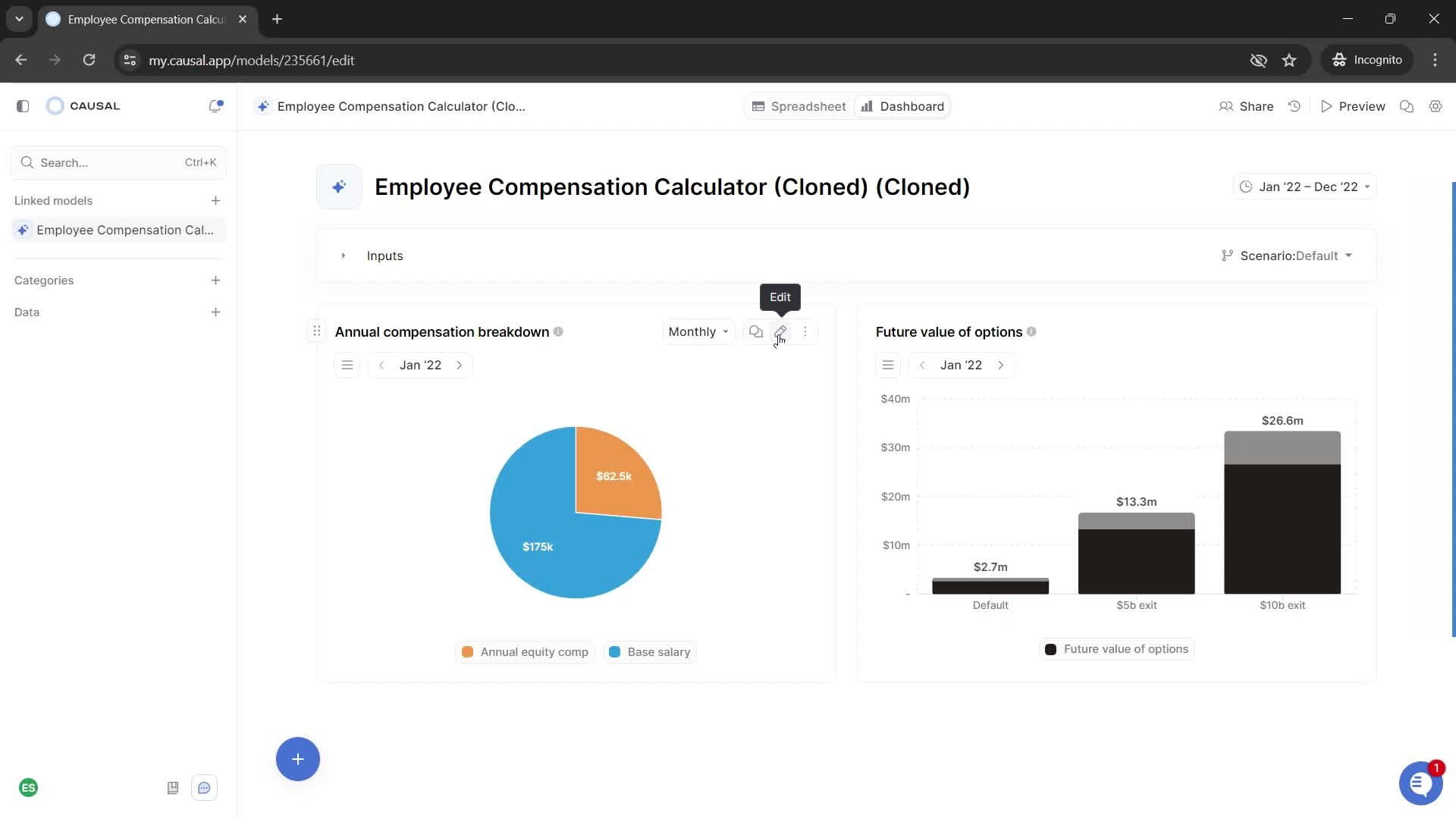Open list menu in Future value chart

click(x=888, y=365)
